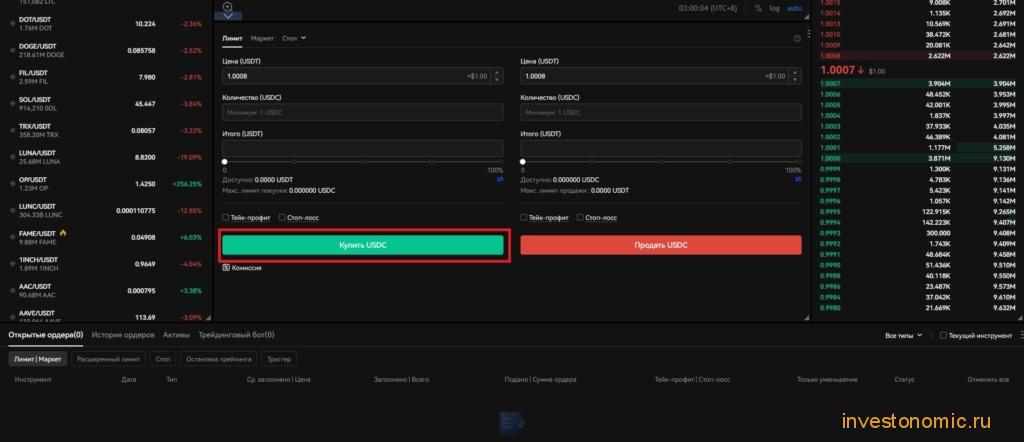
Task: Select the LUNA/USDT pair row
Action: [106, 157]
